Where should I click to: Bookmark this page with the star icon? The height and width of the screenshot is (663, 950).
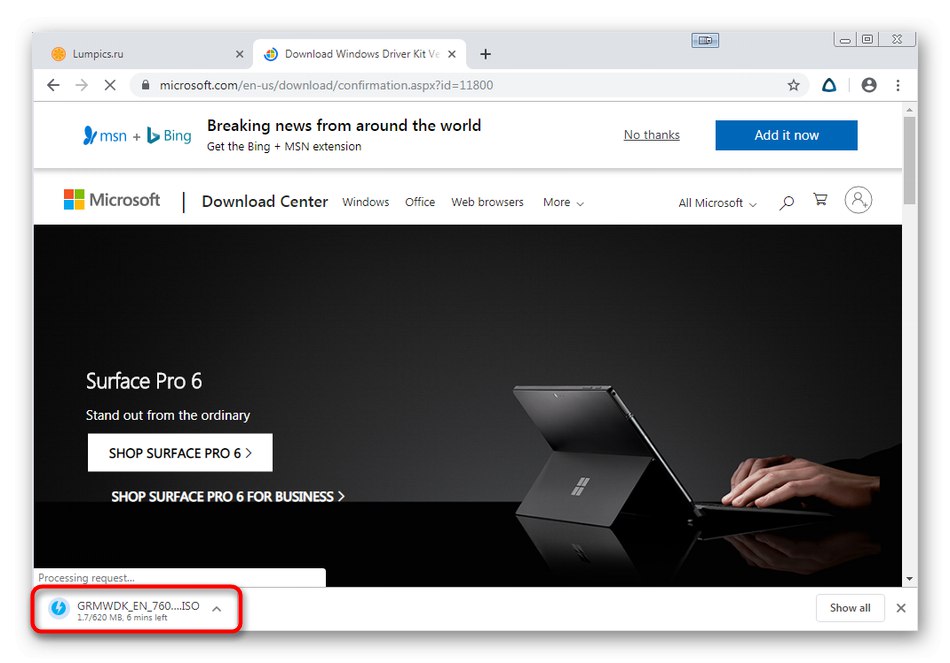[794, 85]
